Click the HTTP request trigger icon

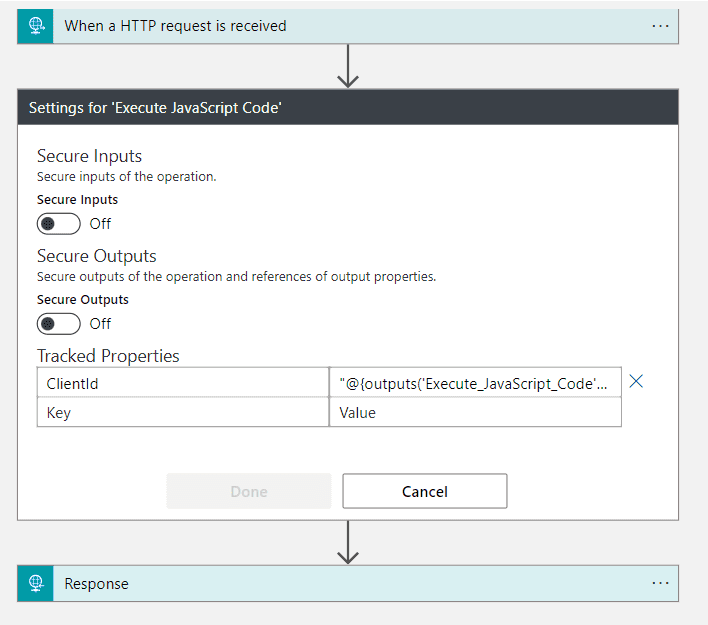point(36,26)
